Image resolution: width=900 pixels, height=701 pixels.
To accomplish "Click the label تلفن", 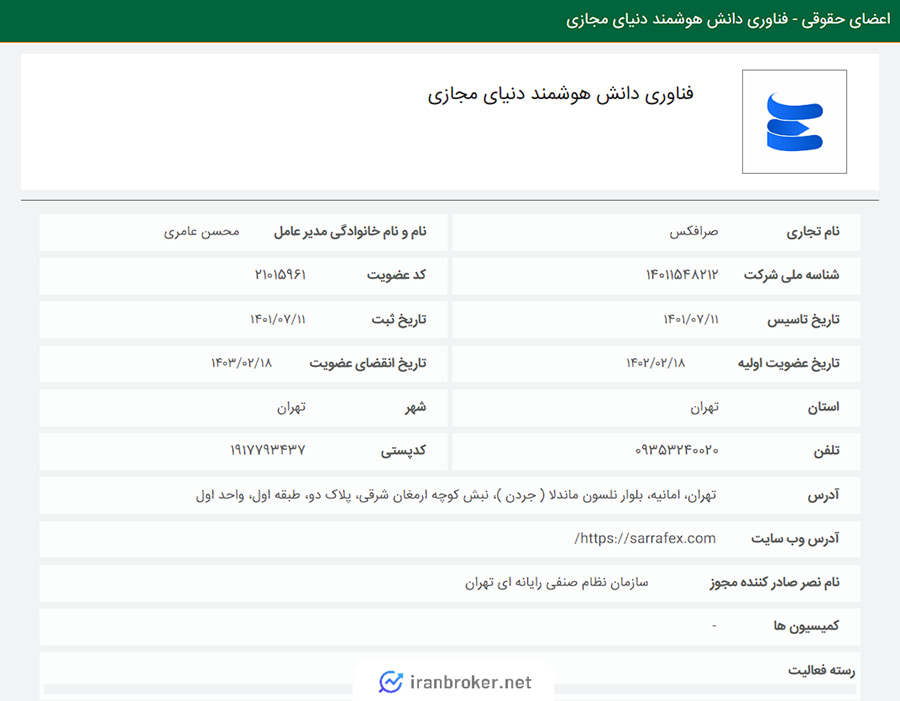I will click(x=827, y=451).
